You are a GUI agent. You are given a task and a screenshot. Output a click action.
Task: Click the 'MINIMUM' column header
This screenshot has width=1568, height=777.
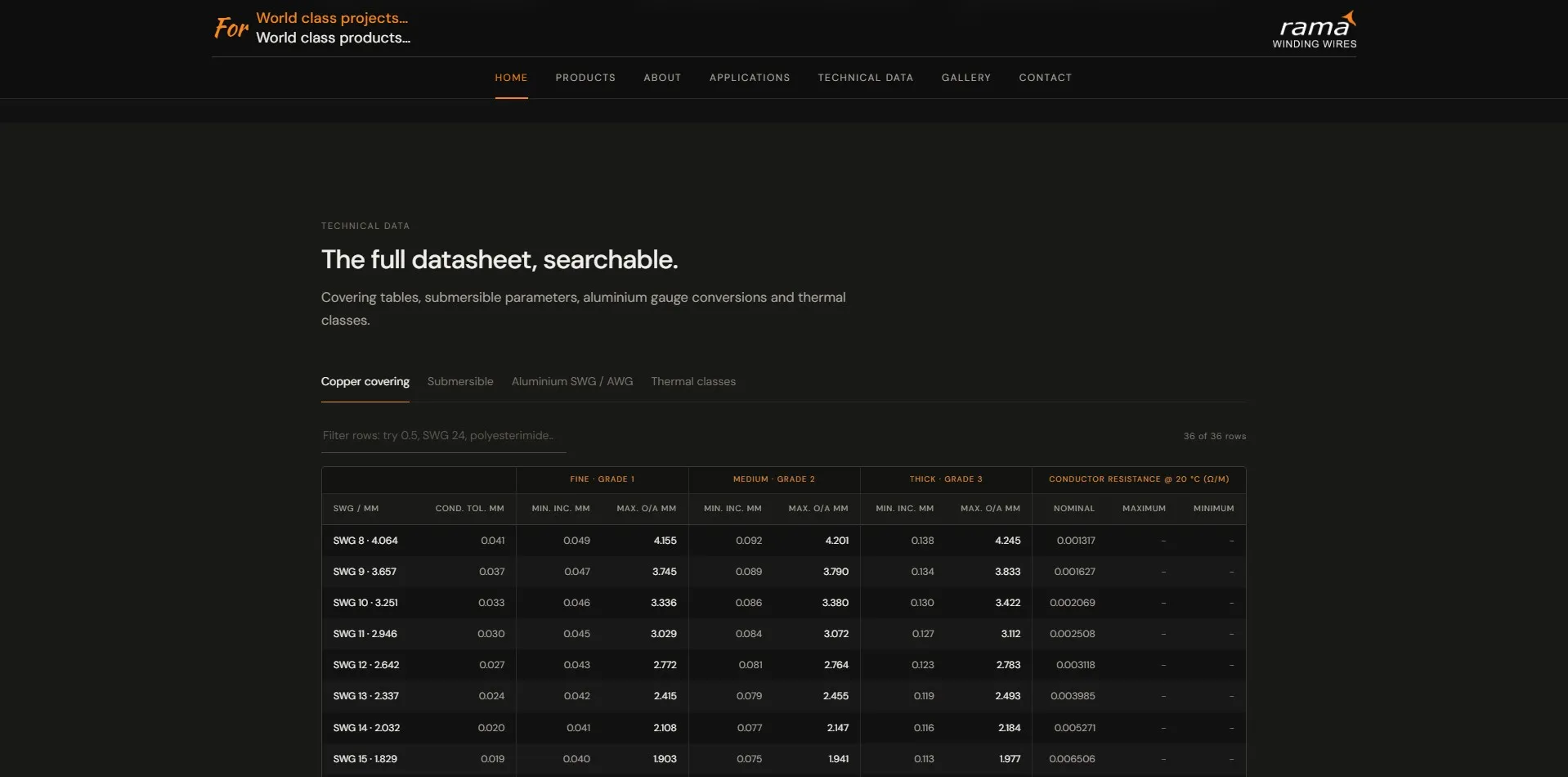tap(1214, 509)
